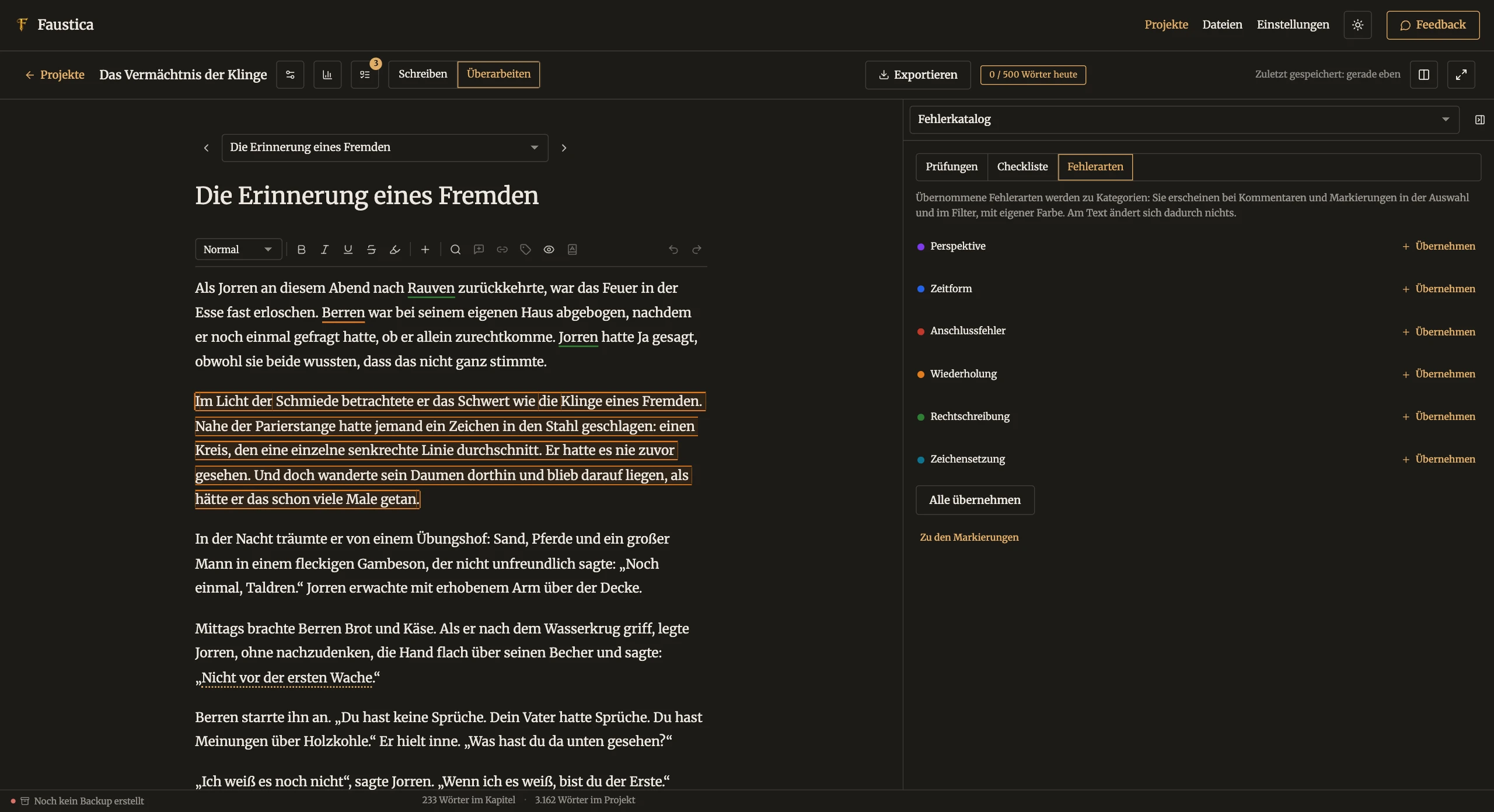This screenshot has height=812, width=1494.
Task: Toggle the eye visibility icon
Action: pyautogui.click(x=549, y=250)
